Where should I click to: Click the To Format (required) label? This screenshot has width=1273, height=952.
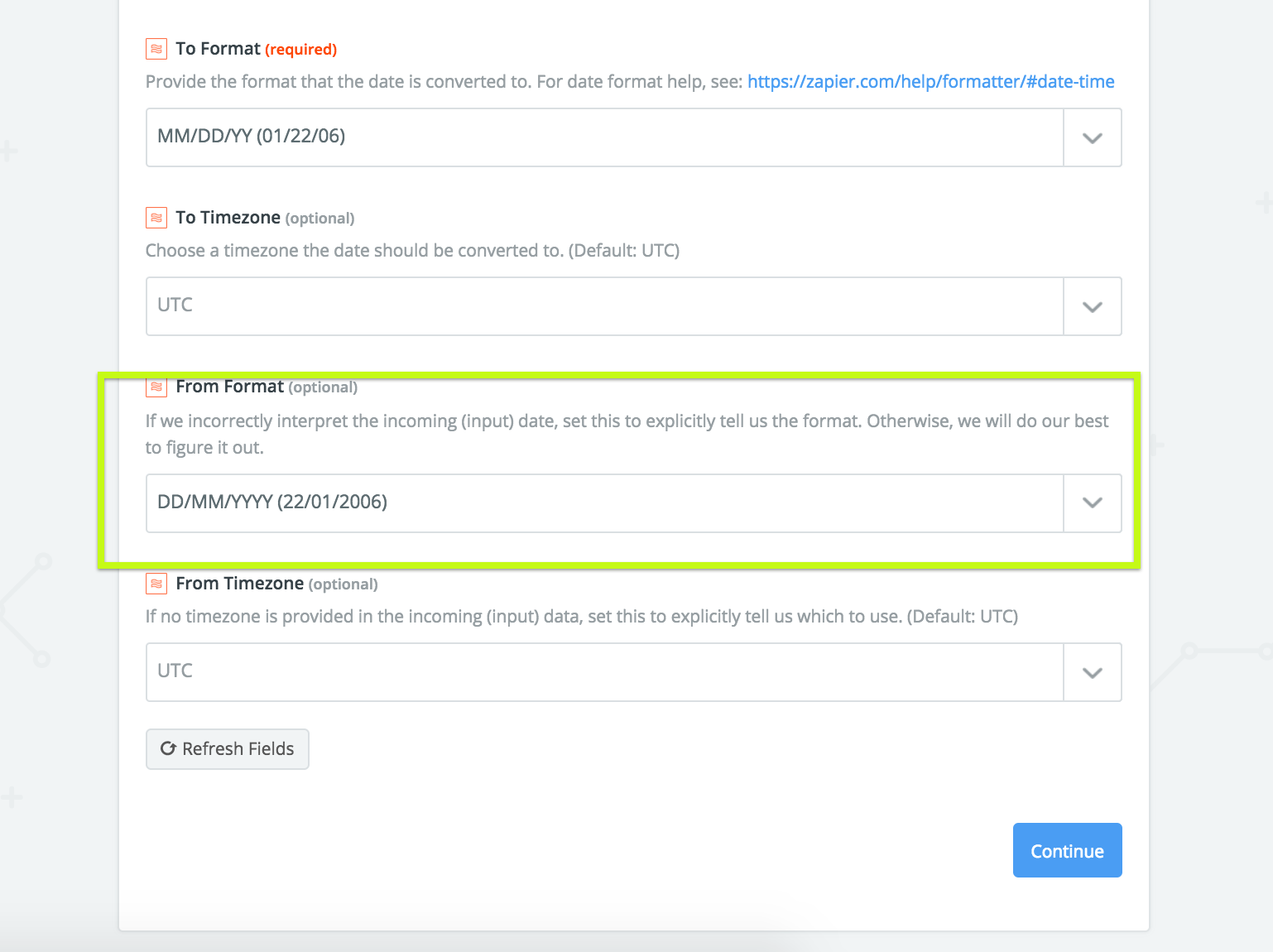pyautogui.click(x=257, y=49)
